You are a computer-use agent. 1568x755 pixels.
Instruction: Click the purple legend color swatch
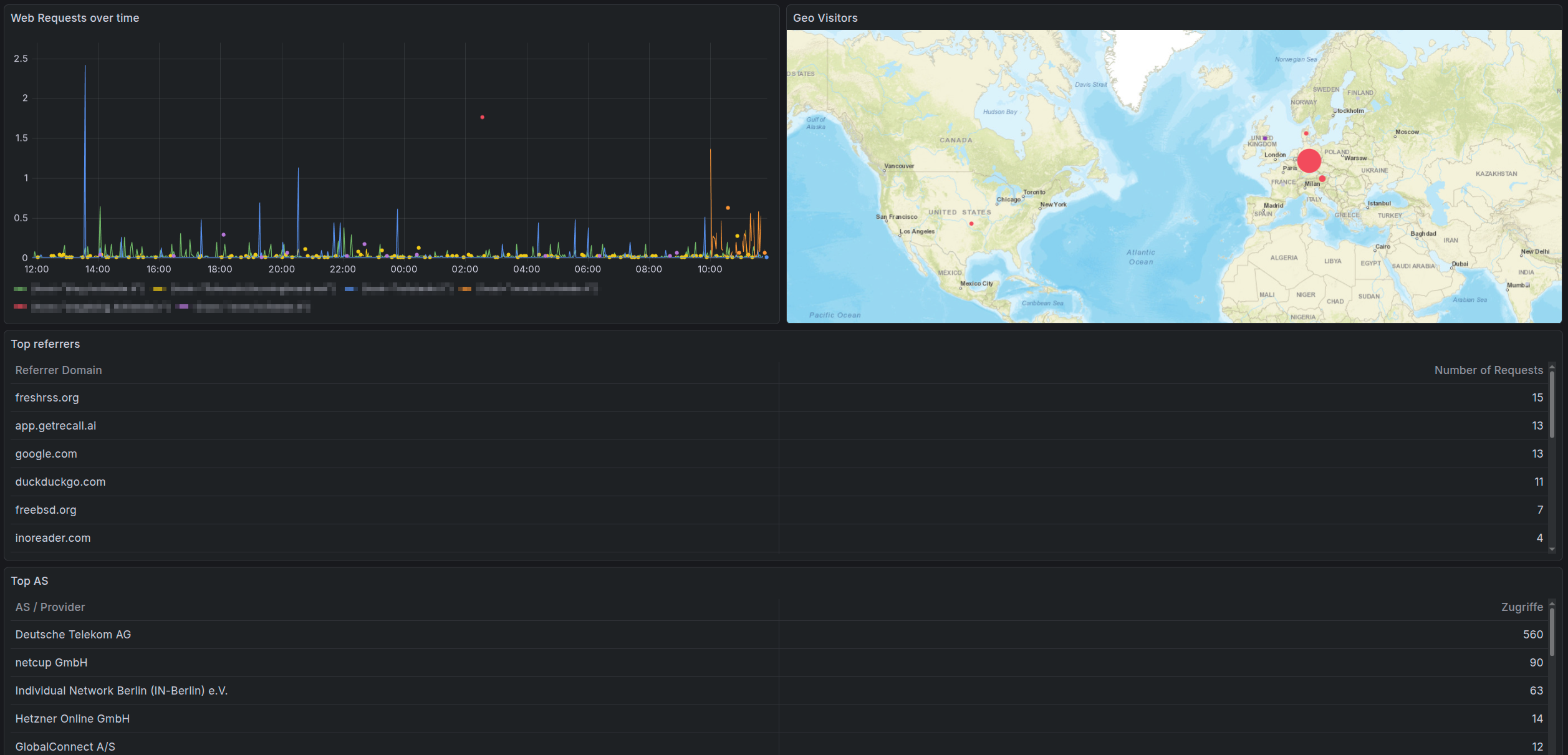click(182, 307)
